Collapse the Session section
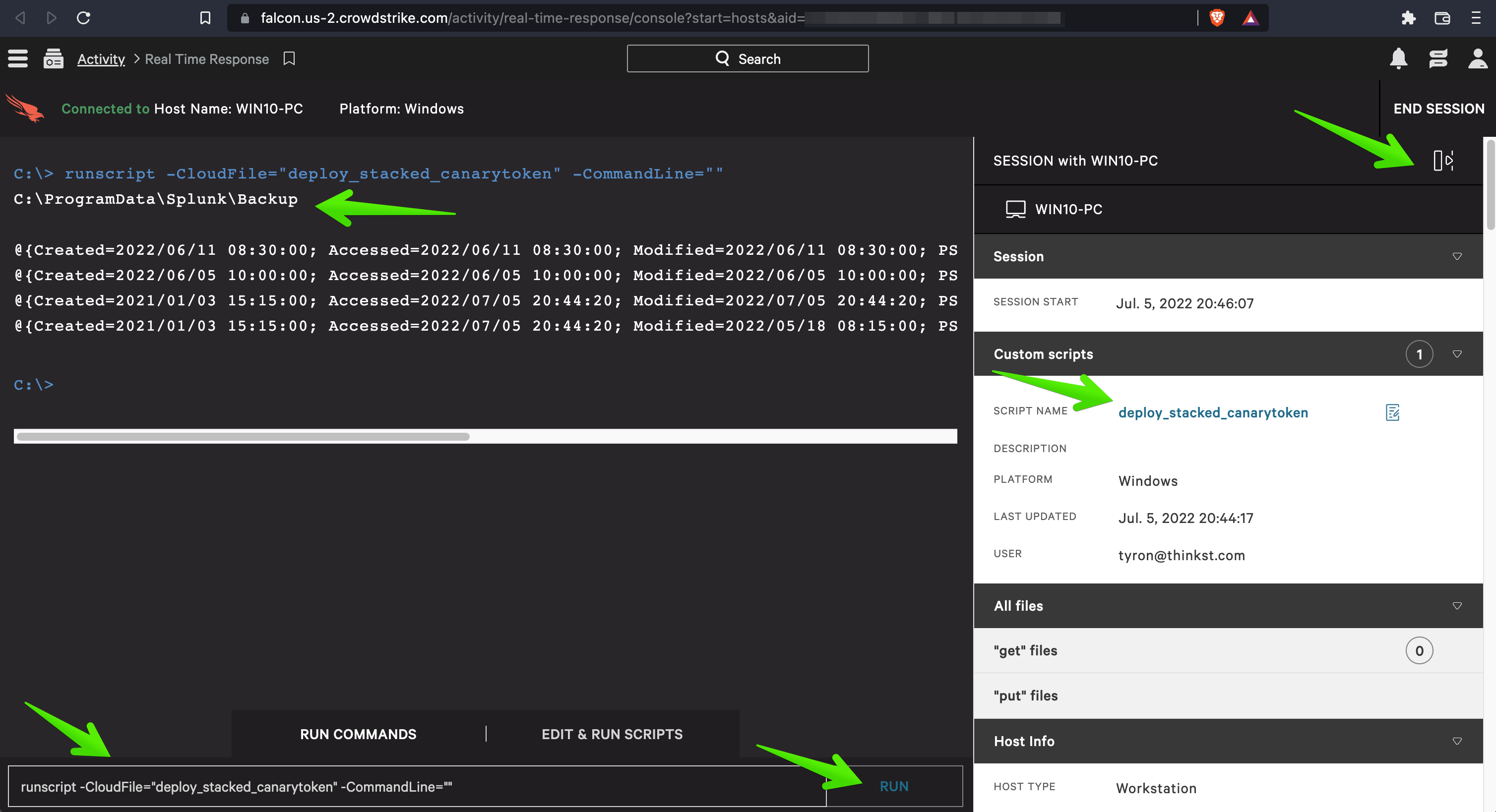The height and width of the screenshot is (812, 1496). pos(1458,256)
